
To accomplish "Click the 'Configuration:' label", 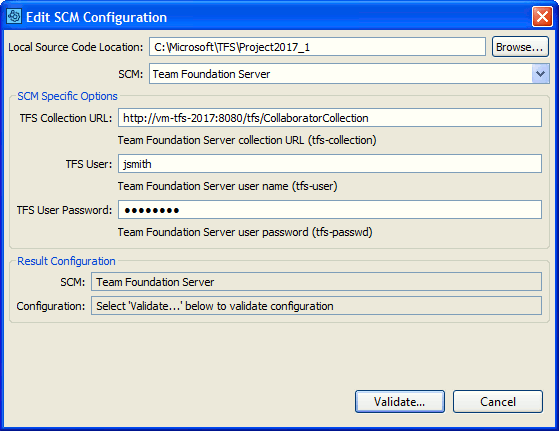I will point(51,306).
